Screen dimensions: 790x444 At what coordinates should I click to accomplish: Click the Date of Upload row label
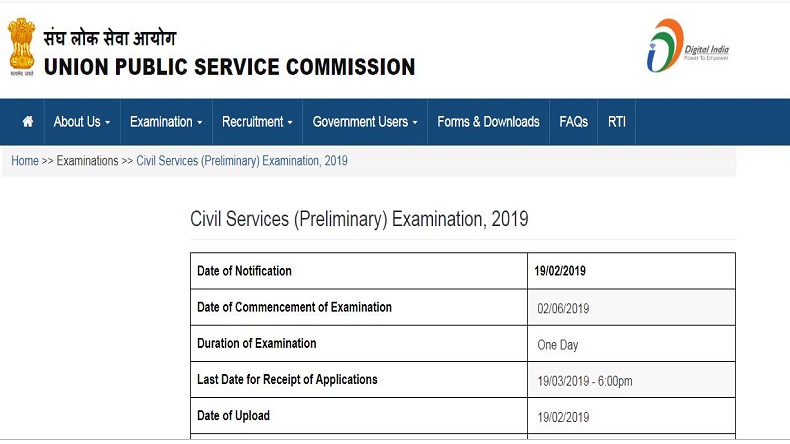(x=234, y=416)
